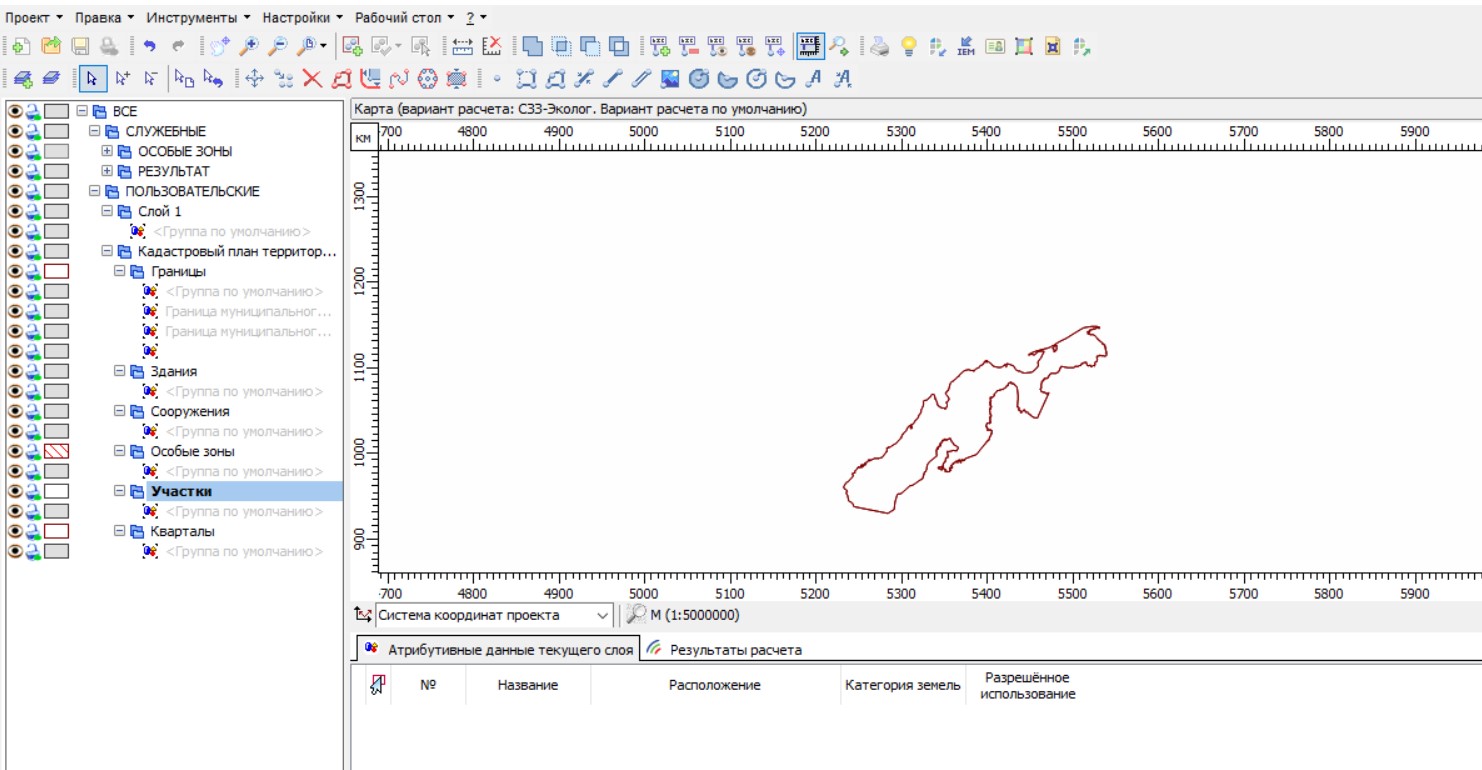This screenshot has height=770, width=1482.
Task: Switch to Результаты расчета tab
Action: 735,649
